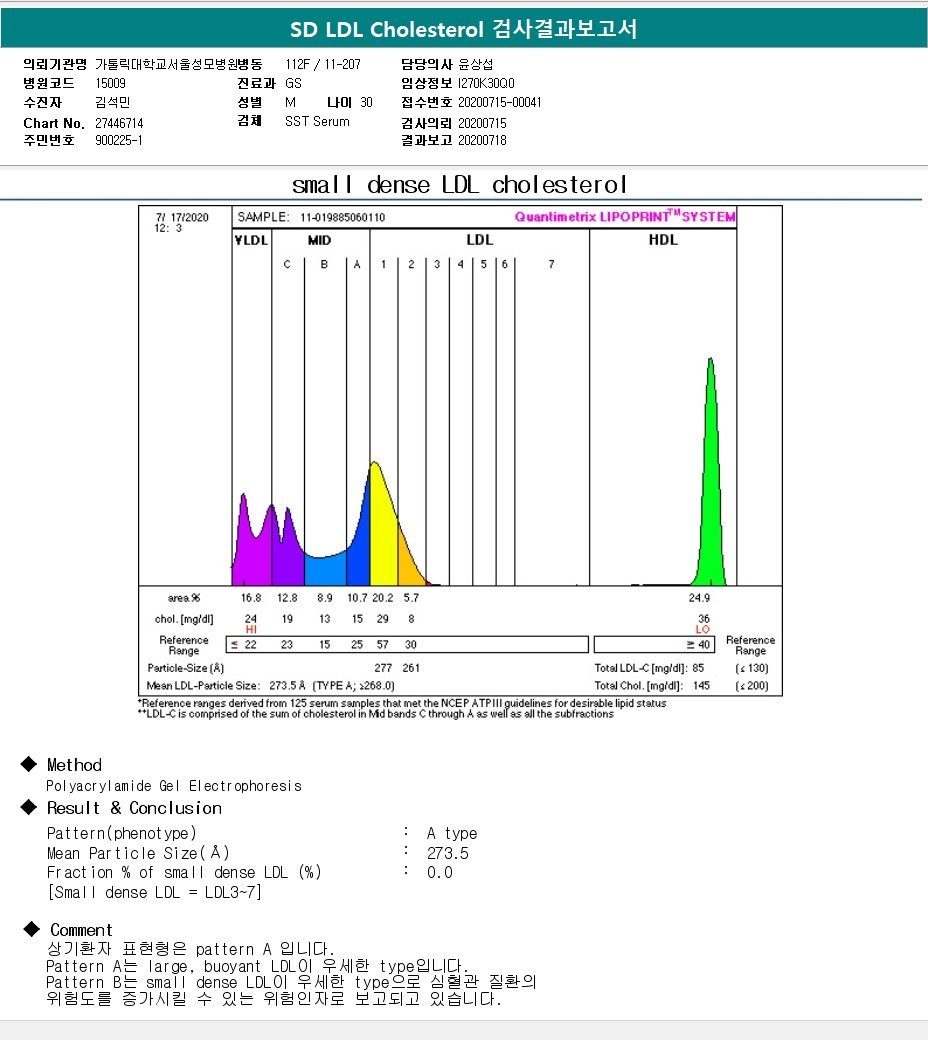Screen dimensions: 928x1040
Task: Click chart date '7/17/2020'
Action: [182, 217]
